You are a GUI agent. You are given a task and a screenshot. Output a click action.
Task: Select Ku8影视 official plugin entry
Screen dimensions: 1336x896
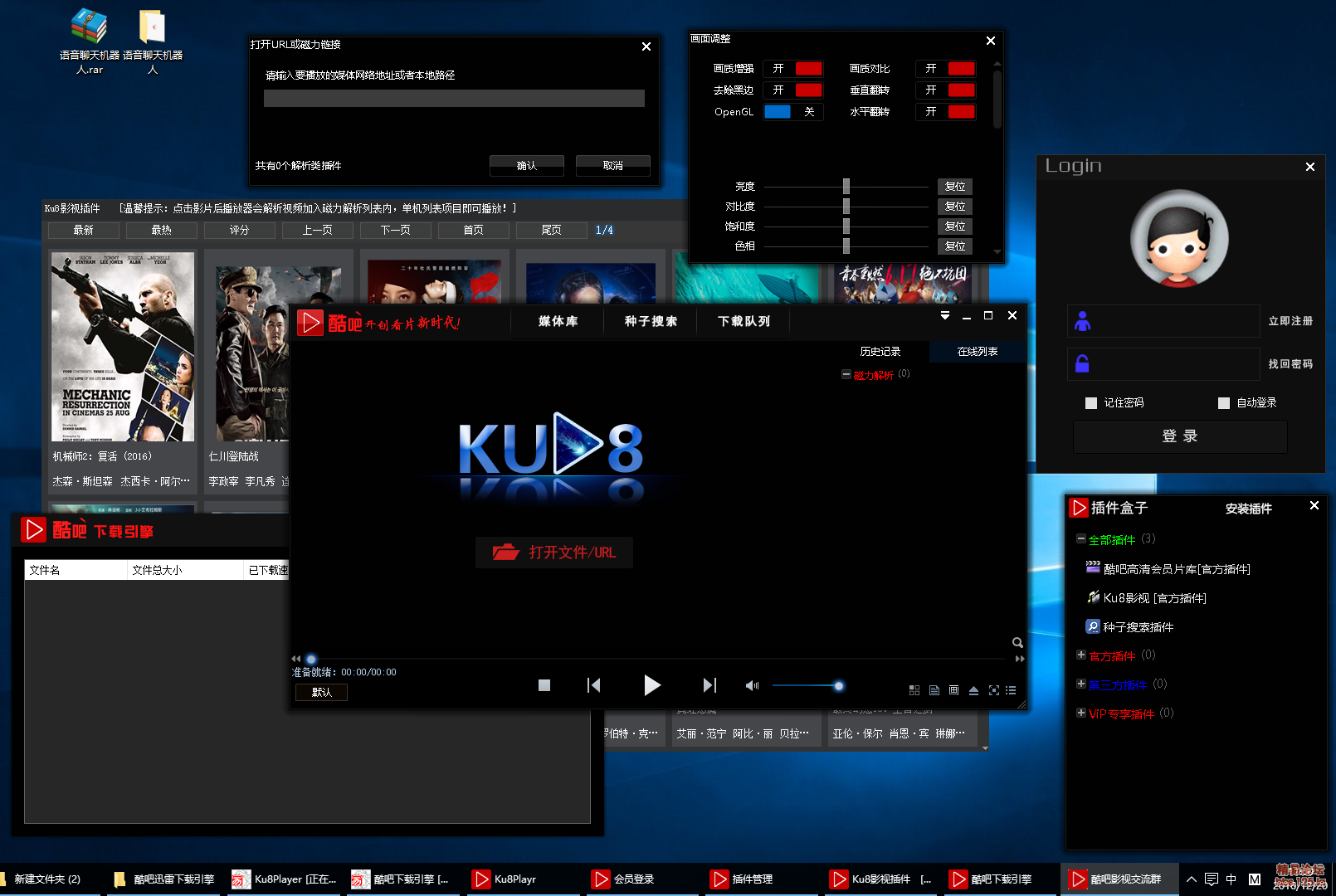pos(1147,598)
